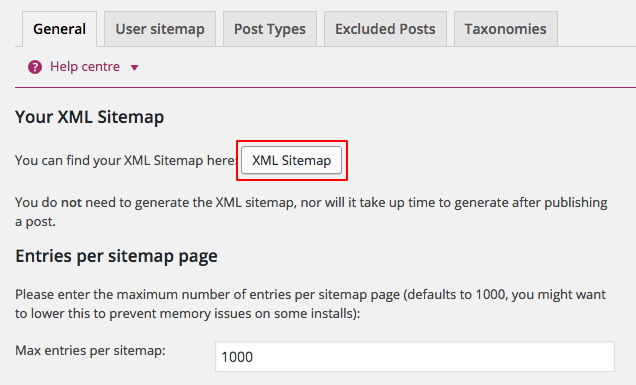Open the XML Sitemap button

[291, 160]
